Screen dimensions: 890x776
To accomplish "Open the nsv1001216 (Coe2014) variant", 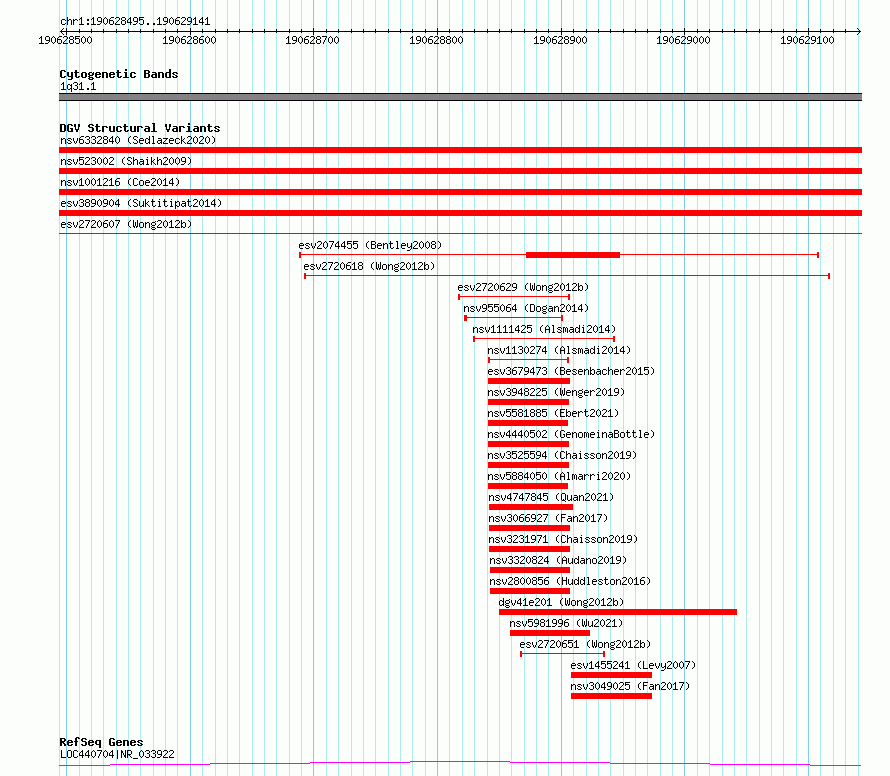I will pos(120,182).
